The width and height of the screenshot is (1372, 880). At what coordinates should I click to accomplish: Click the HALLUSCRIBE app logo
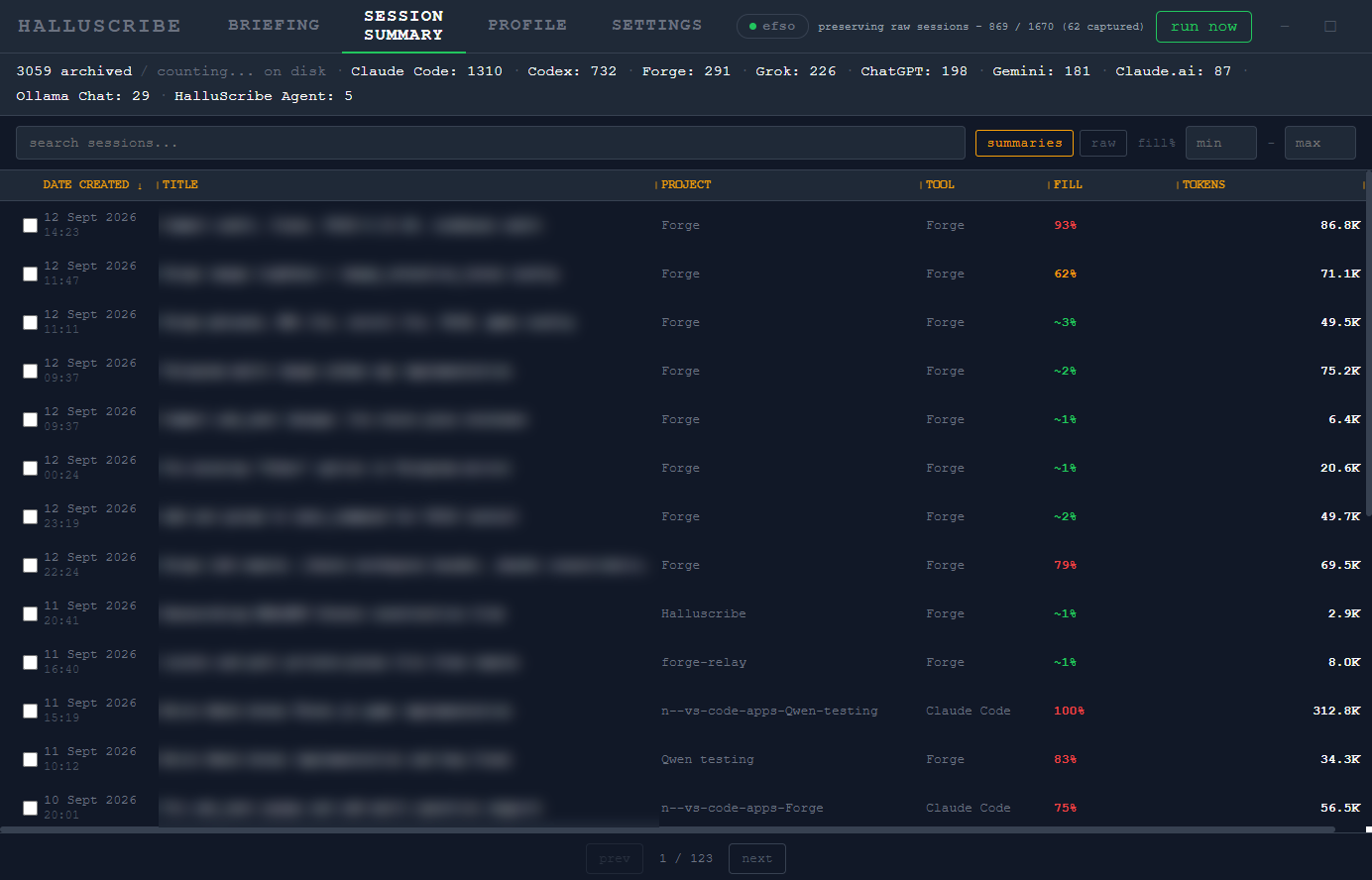[x=99, y=26]
